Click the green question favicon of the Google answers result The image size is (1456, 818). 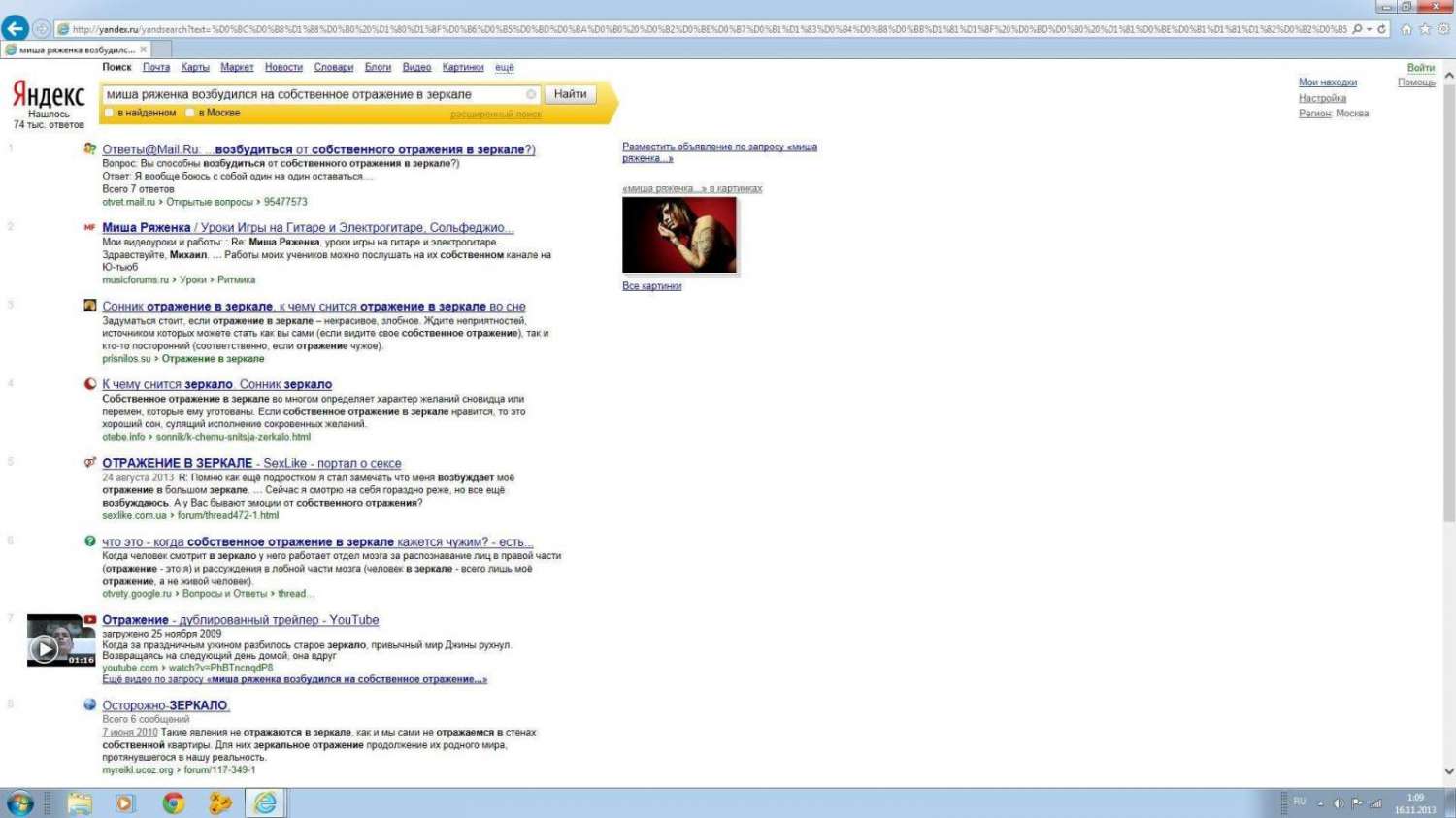[90, 541]
